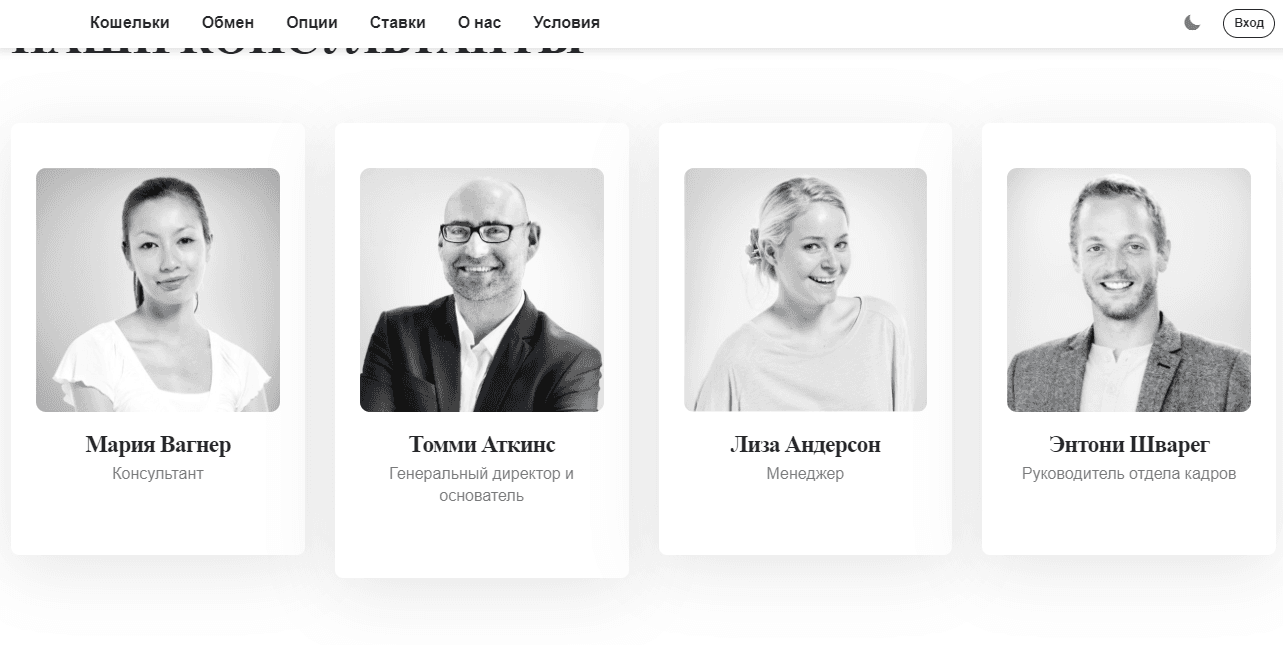Viewport: 1283px width, 645px height.
Task: Toggle dark mode with the moon icon
Action: 1192,23
